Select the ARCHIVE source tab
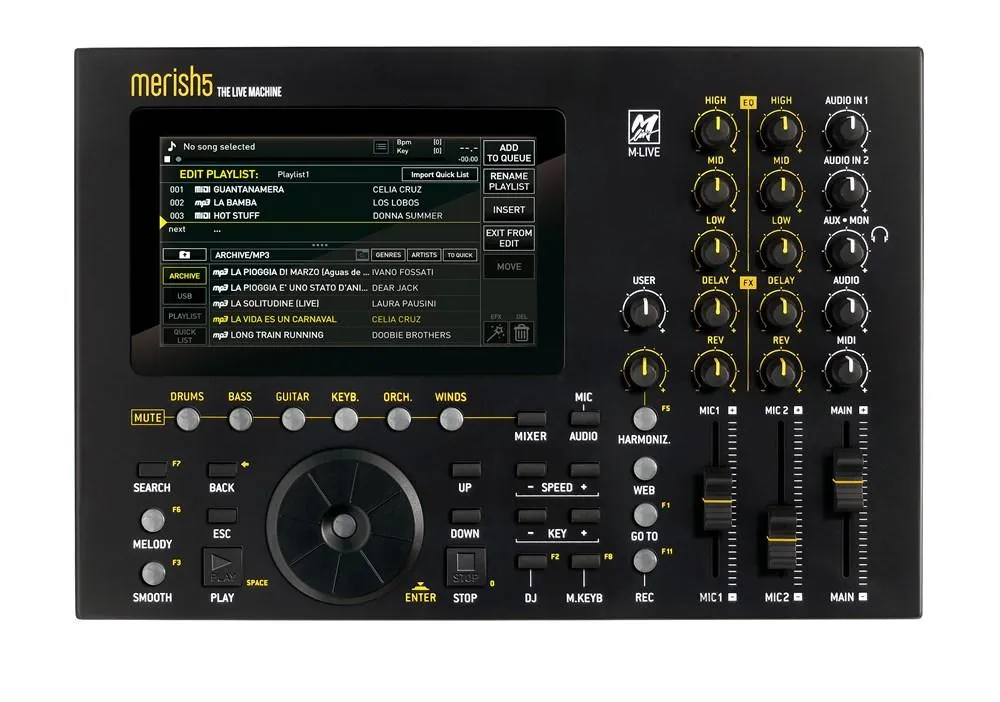Image resolution: width=1000 pixels, height=702 pixels. pos(185,276)
